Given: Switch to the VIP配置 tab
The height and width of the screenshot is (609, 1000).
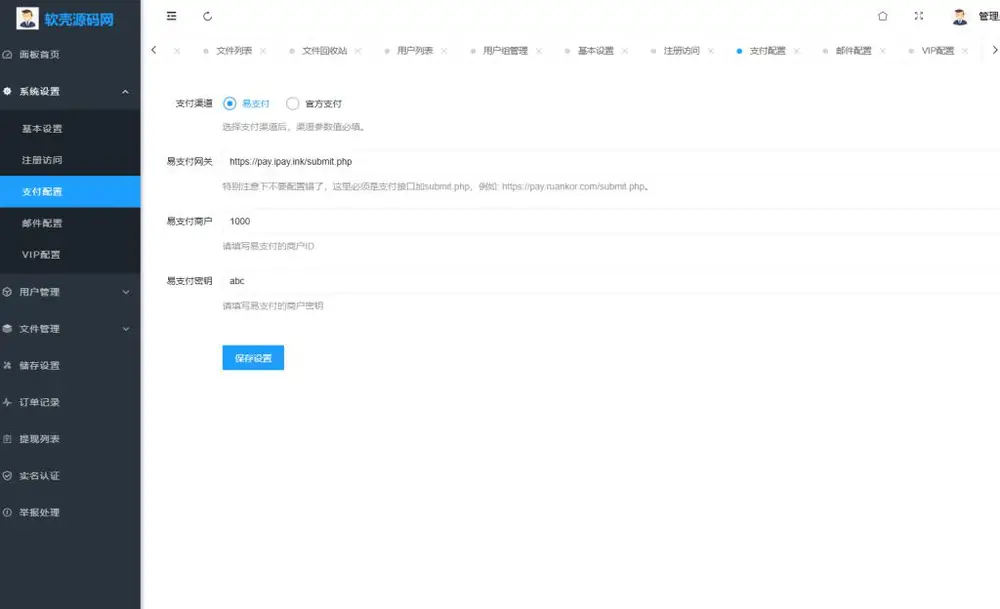Looking at the screenshot, I should (x=938, y=51).
